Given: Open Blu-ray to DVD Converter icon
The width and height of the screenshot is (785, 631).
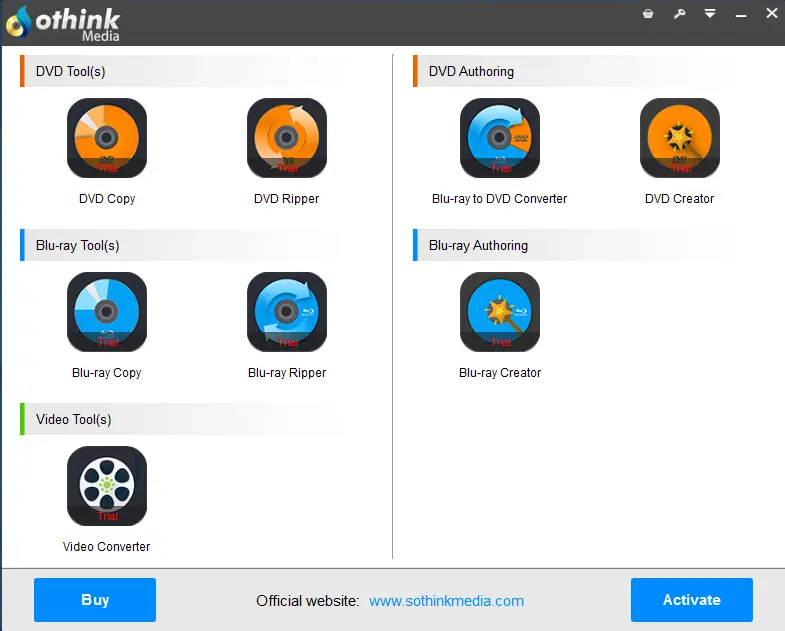Looking at the screenshot, I should (500, 139).
